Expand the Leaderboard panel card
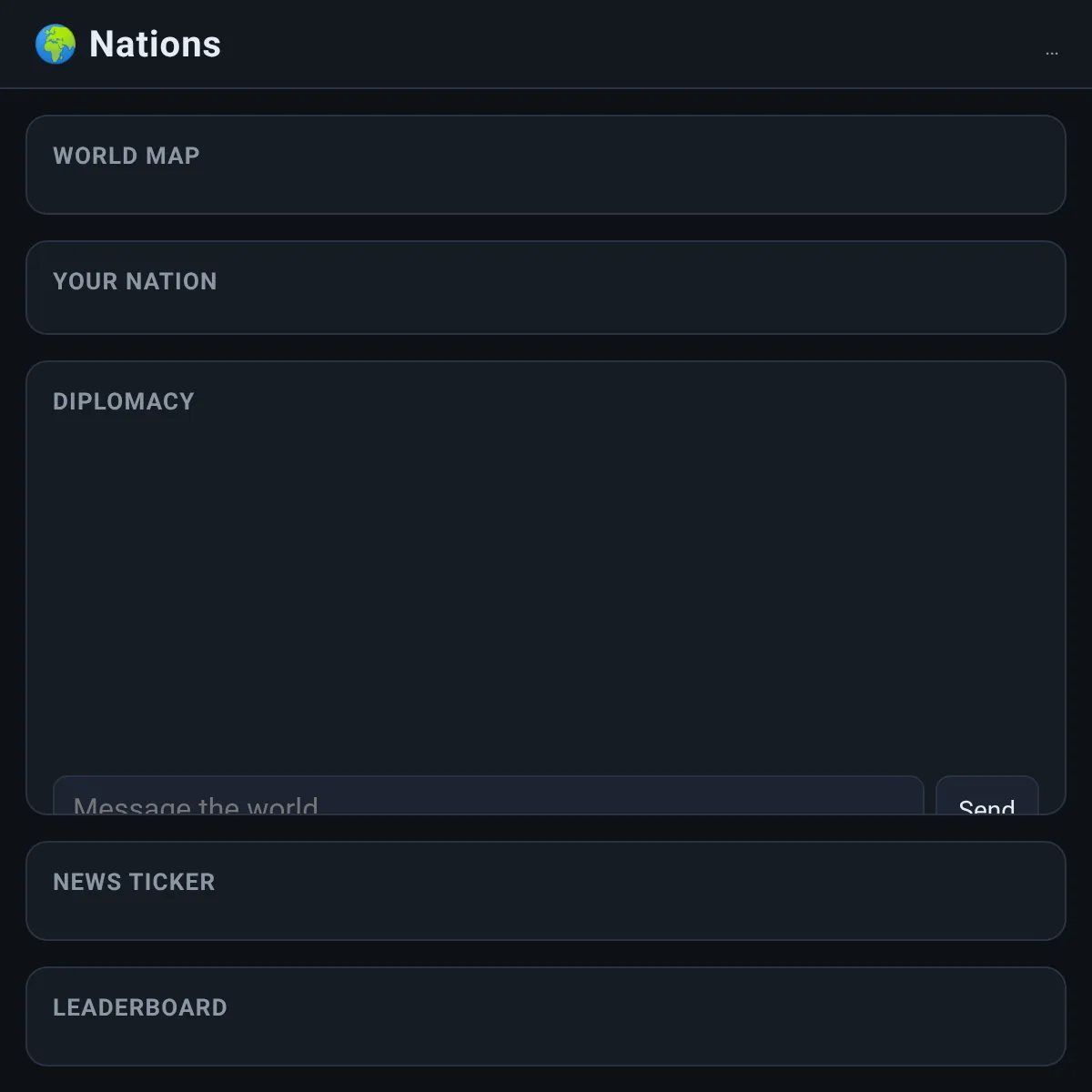 546,1016
